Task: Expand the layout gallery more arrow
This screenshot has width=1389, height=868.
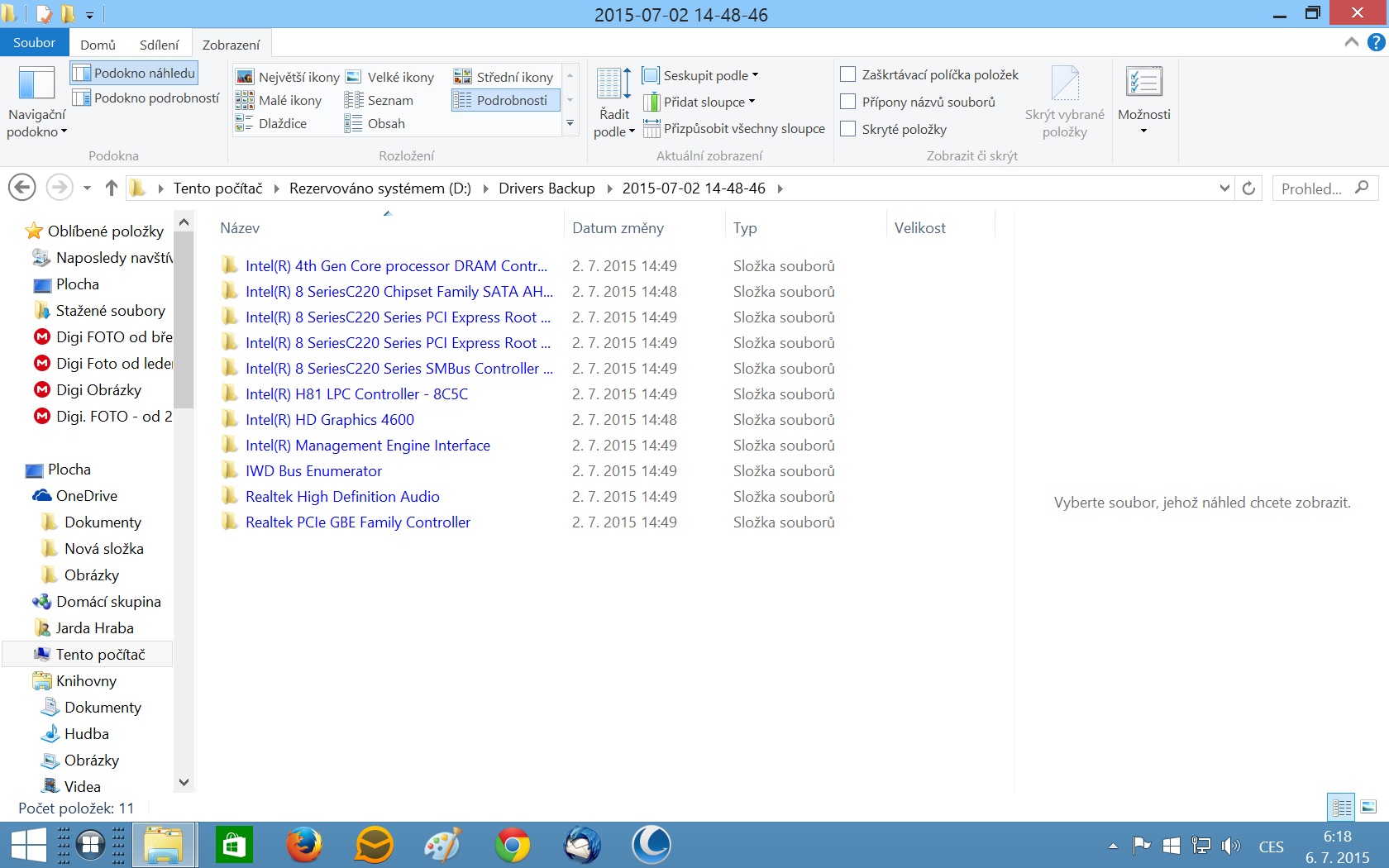Action: point(570,124)
